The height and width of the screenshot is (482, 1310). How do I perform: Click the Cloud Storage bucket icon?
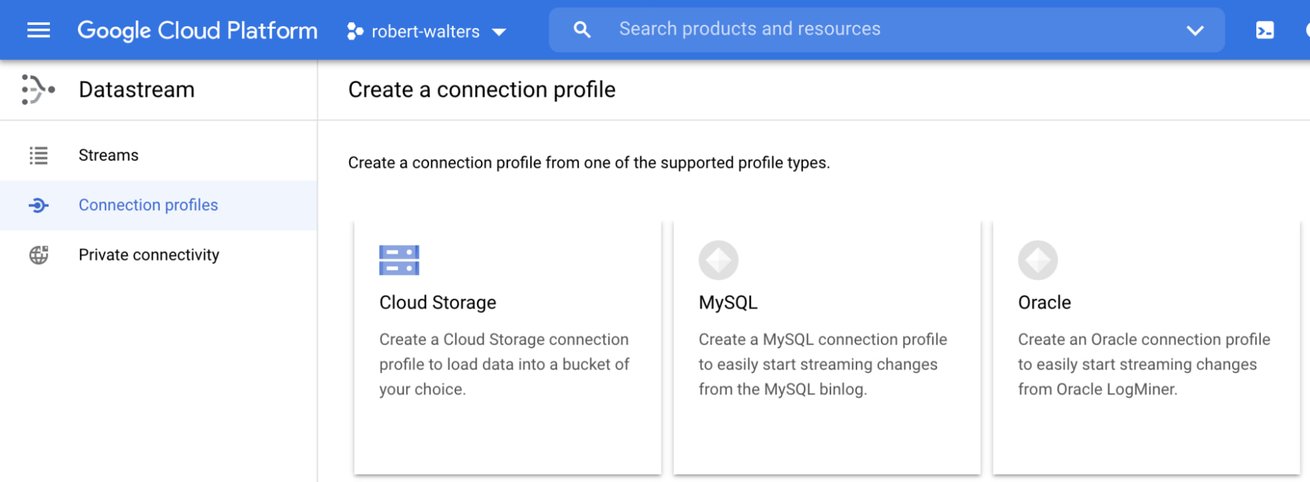tap(399, 260)
